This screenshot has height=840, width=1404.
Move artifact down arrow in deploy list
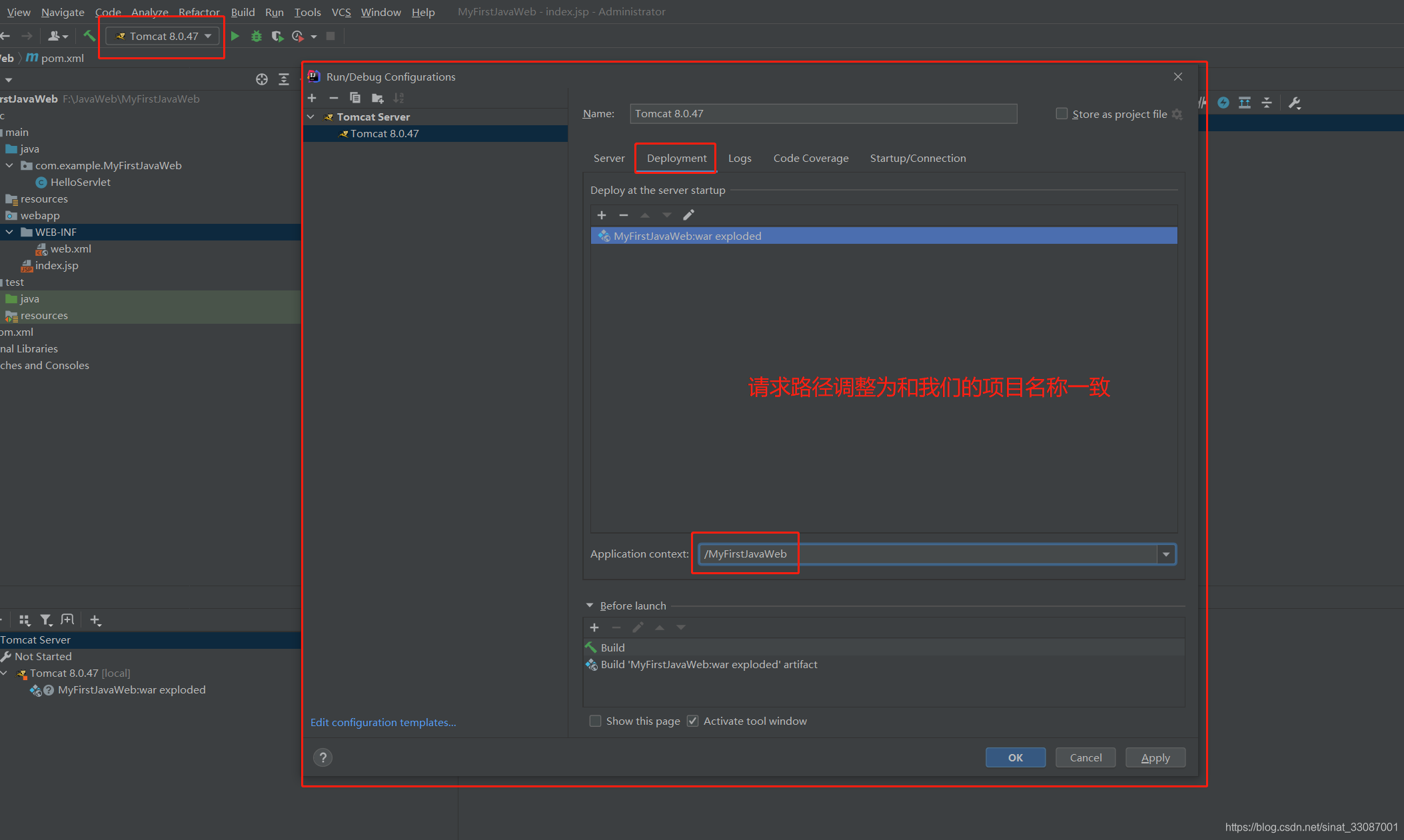click(x=666, y=215)
